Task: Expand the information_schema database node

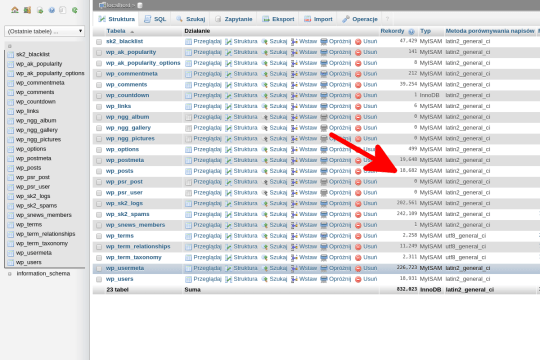Action: (10, 274)
